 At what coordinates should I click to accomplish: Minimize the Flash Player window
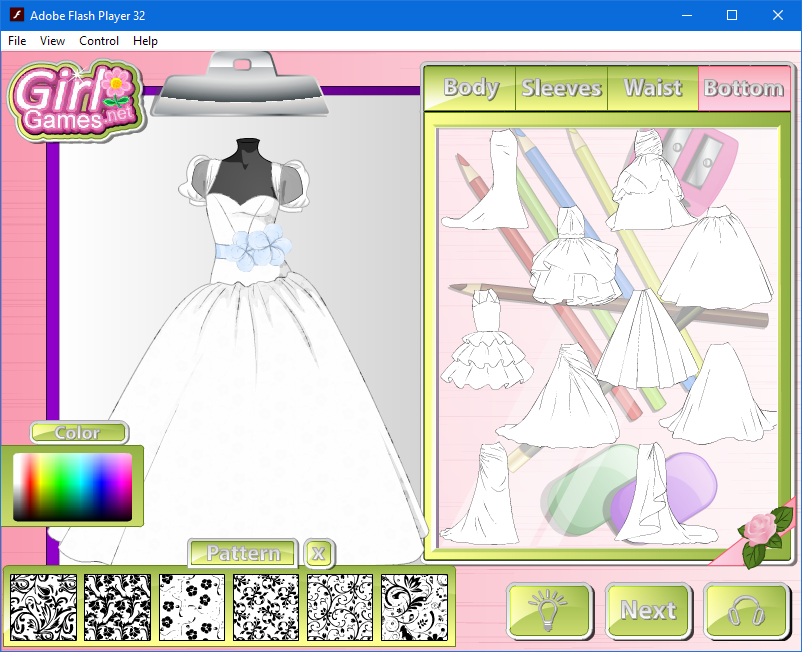click(687, 15)
